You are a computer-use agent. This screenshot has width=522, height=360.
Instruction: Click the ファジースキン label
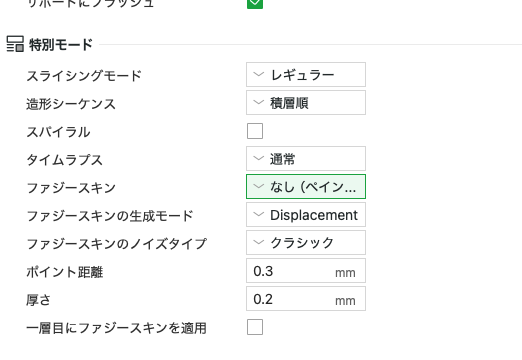pos(71,188)
